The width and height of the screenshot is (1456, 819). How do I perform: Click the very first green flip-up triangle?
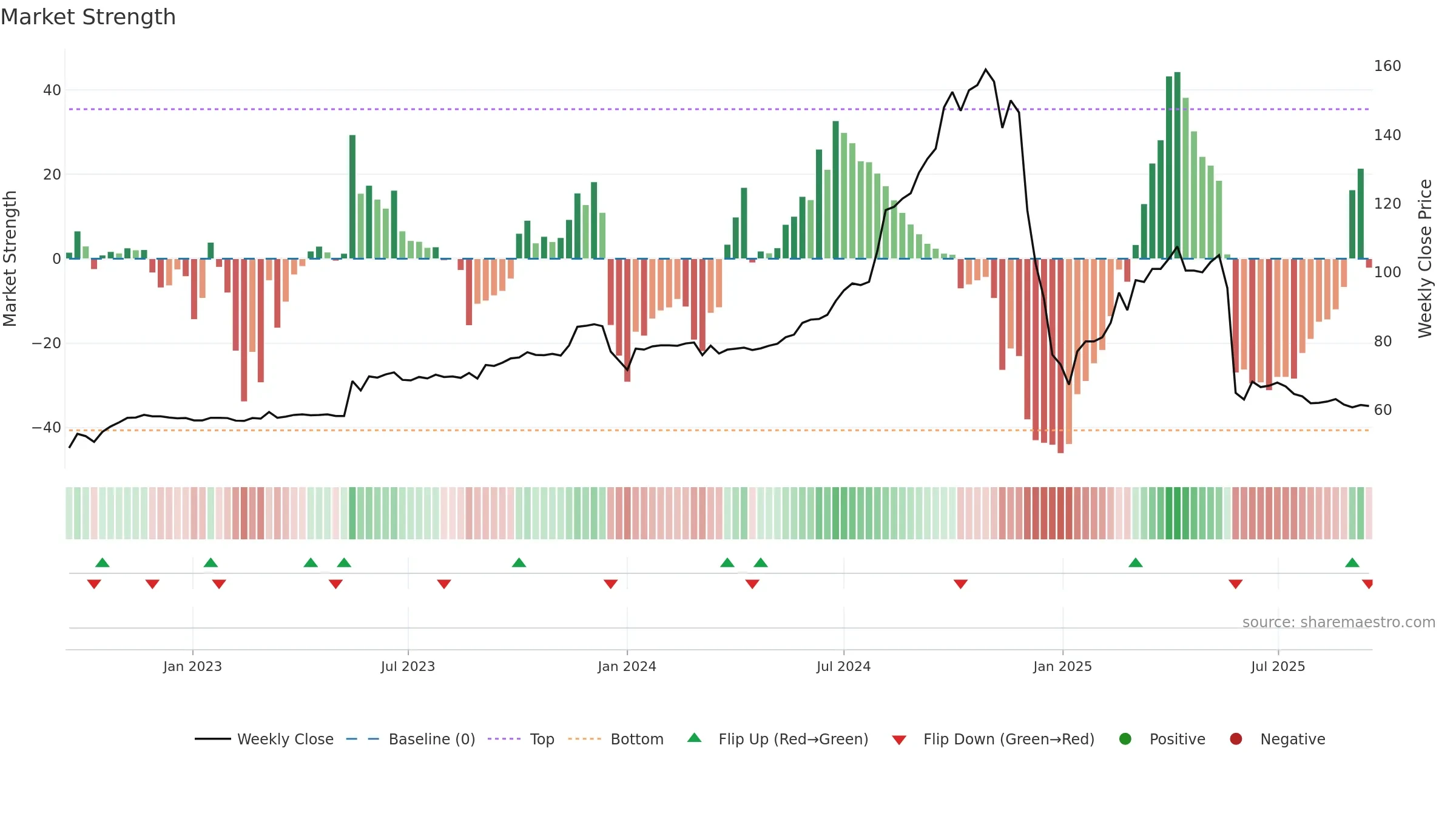click(x=103, y=562)
